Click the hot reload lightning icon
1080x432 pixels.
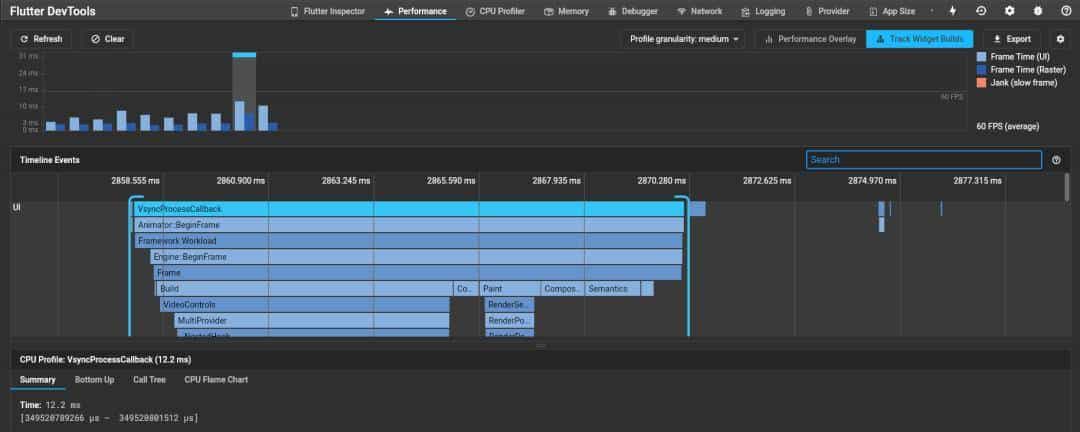click(952, 11)
